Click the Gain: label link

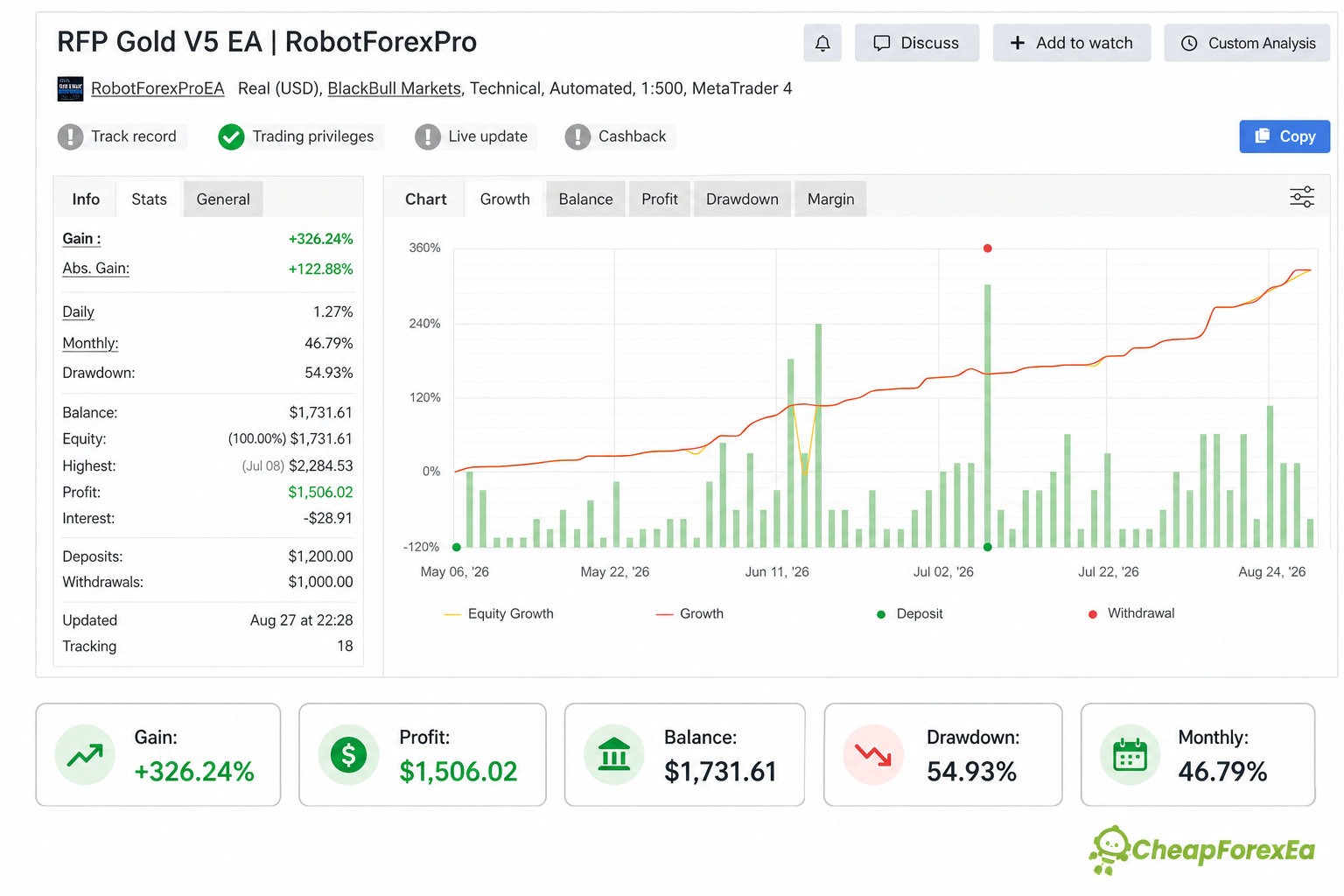click(81, 239)
